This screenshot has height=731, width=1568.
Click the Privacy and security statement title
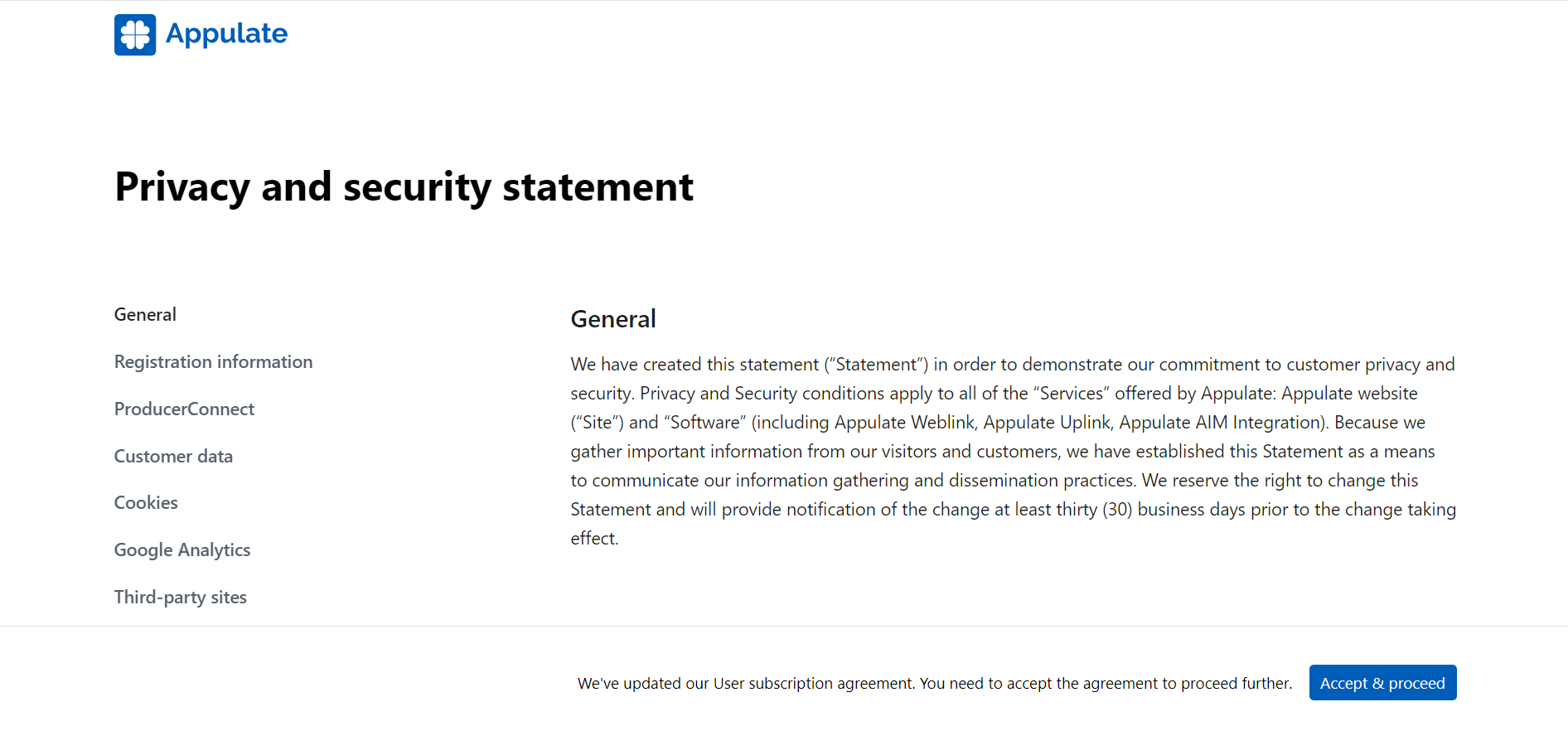(x=404, y=187)
